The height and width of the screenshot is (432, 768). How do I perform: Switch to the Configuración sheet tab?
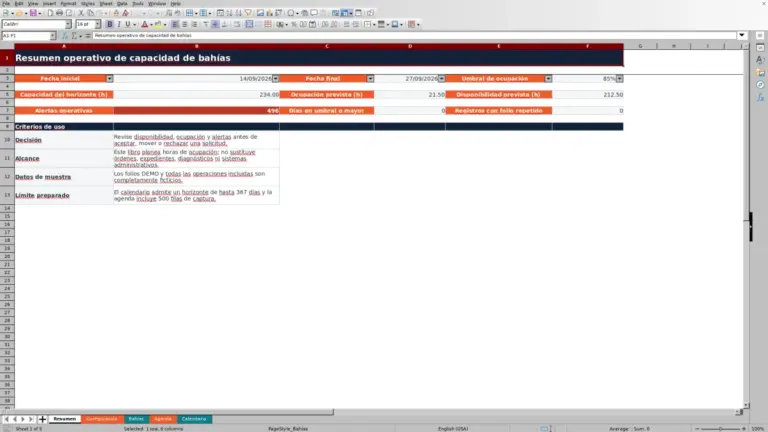pos(102,419)
